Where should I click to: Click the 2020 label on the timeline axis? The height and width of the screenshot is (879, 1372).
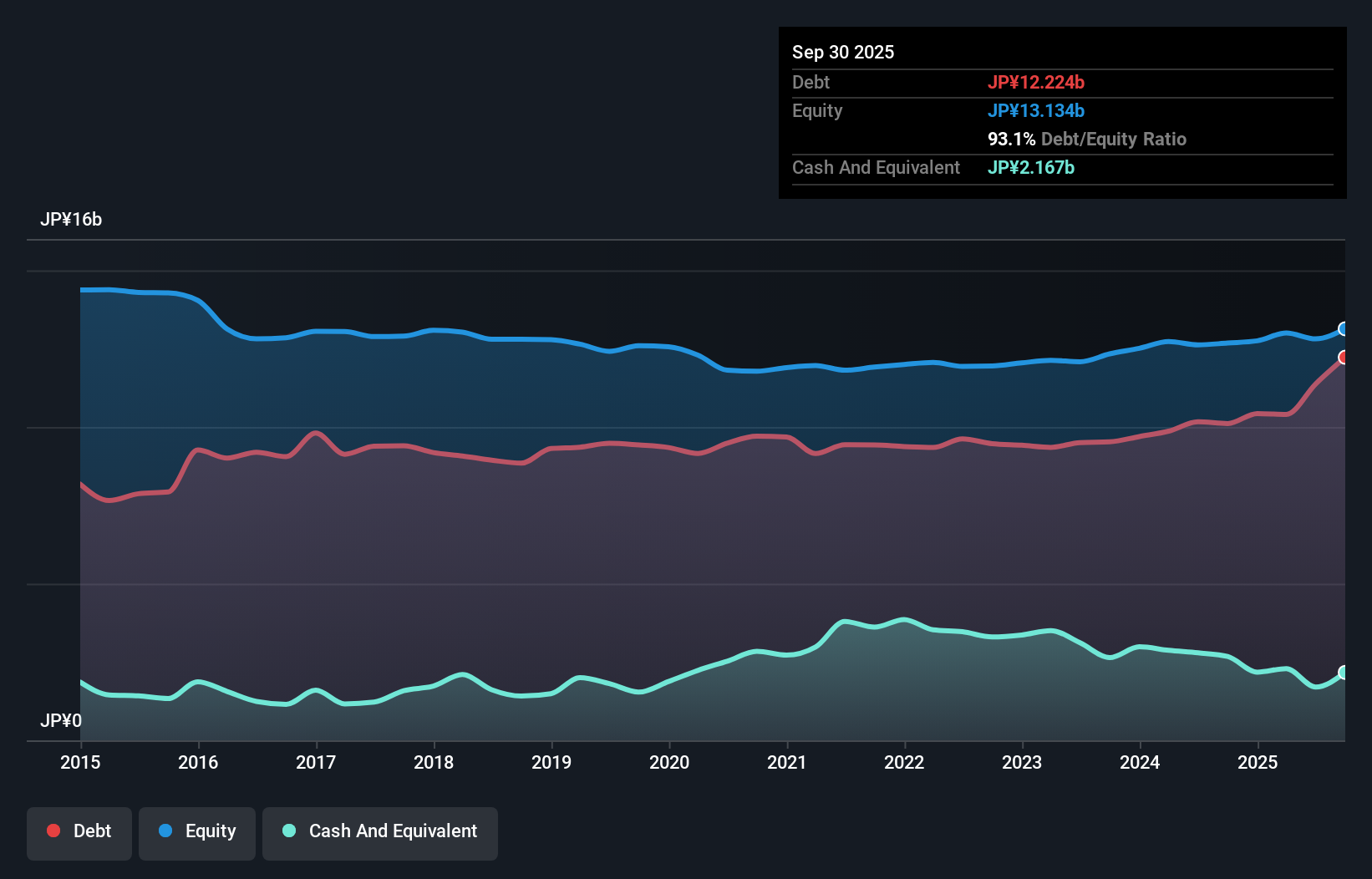pos(669,763)
